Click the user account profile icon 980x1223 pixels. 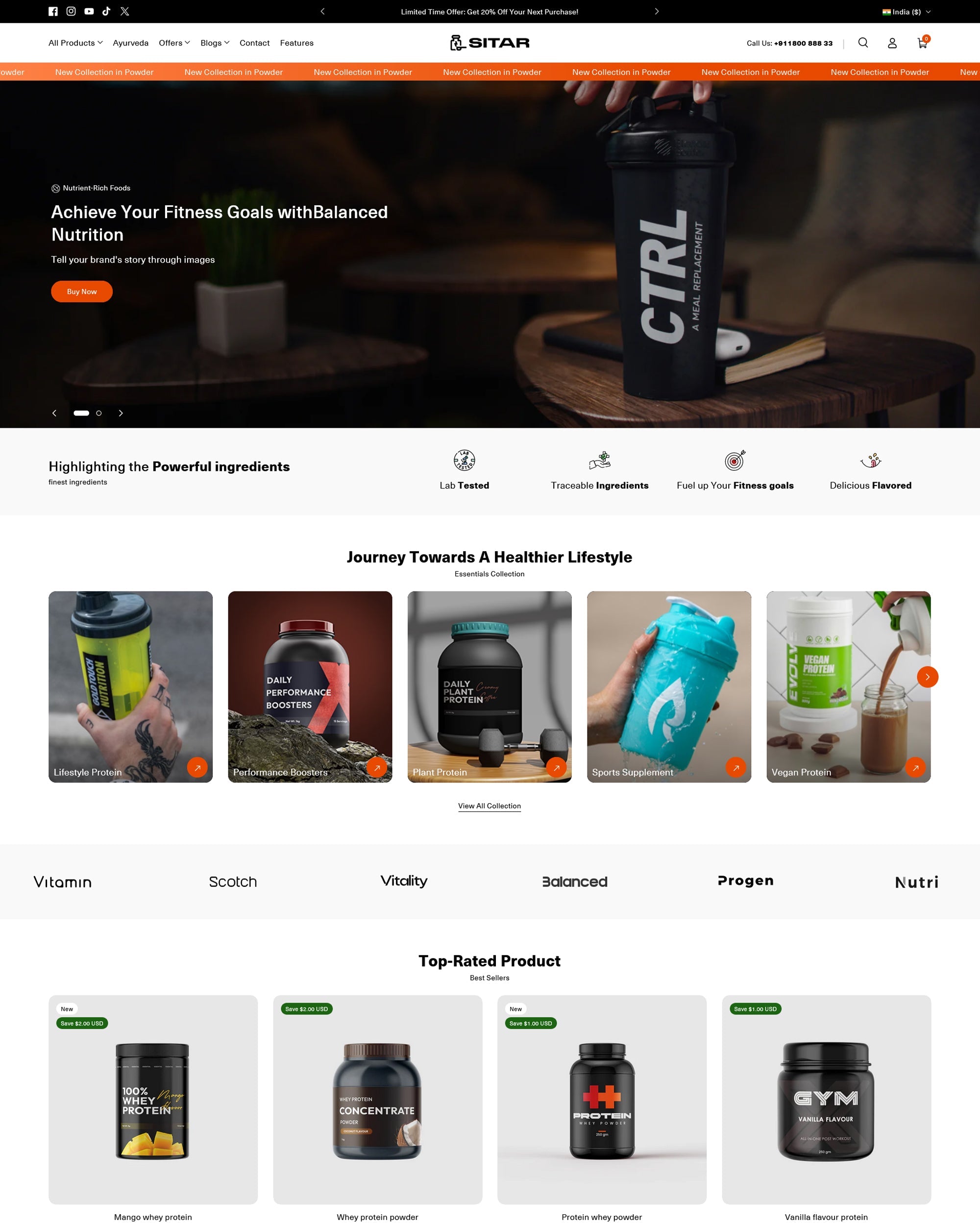click(892, 42)
